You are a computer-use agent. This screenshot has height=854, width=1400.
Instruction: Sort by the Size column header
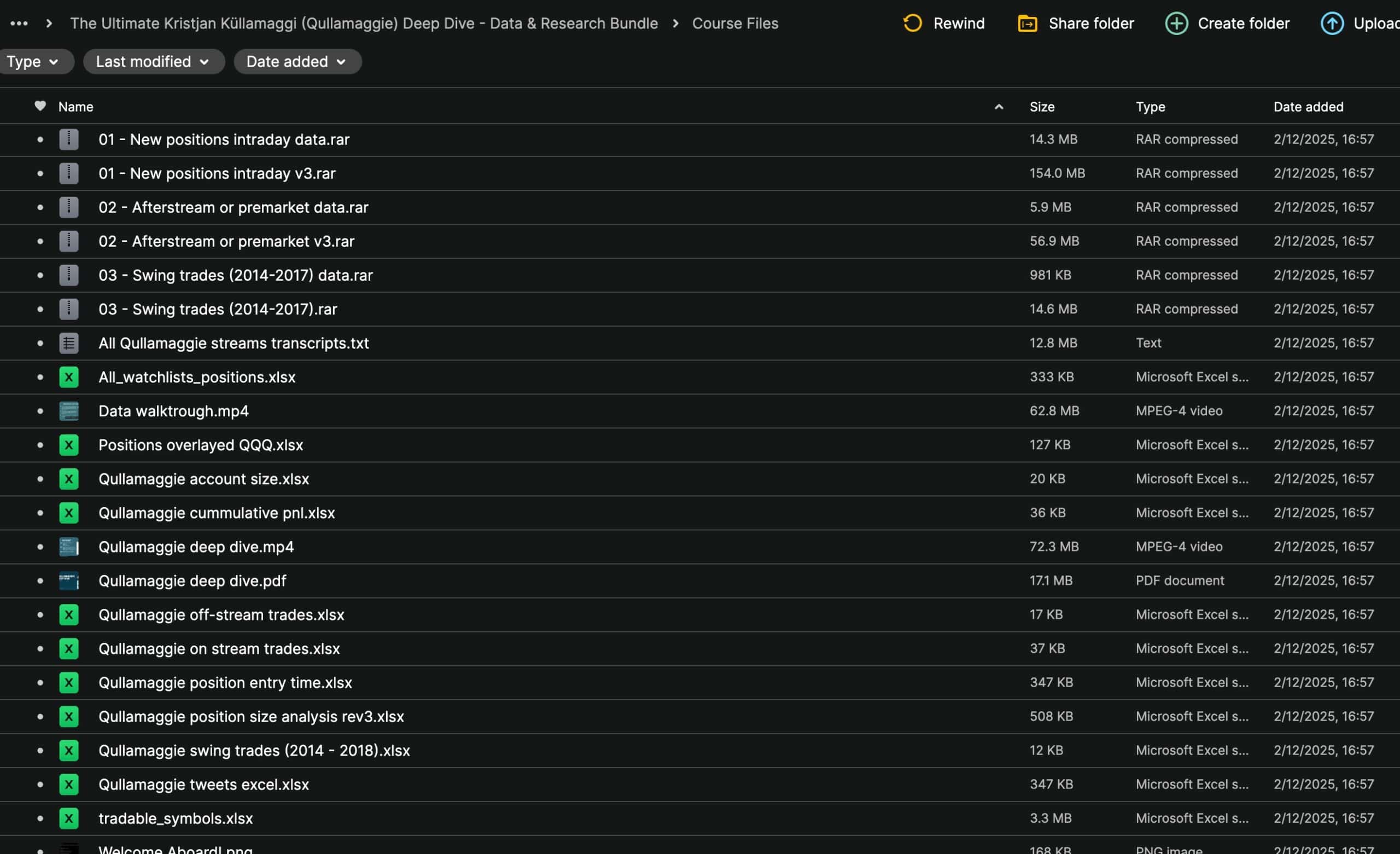click(x=1041, y=107)
